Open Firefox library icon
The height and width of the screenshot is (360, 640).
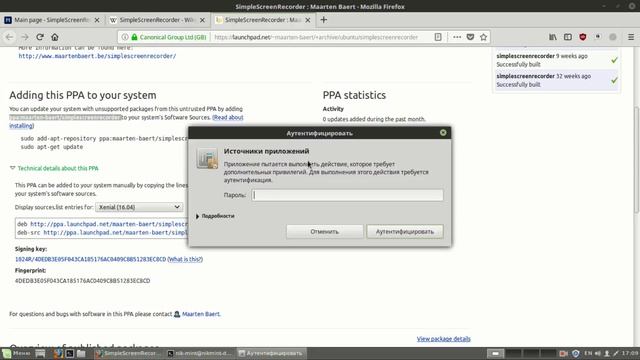click(553, 37)
